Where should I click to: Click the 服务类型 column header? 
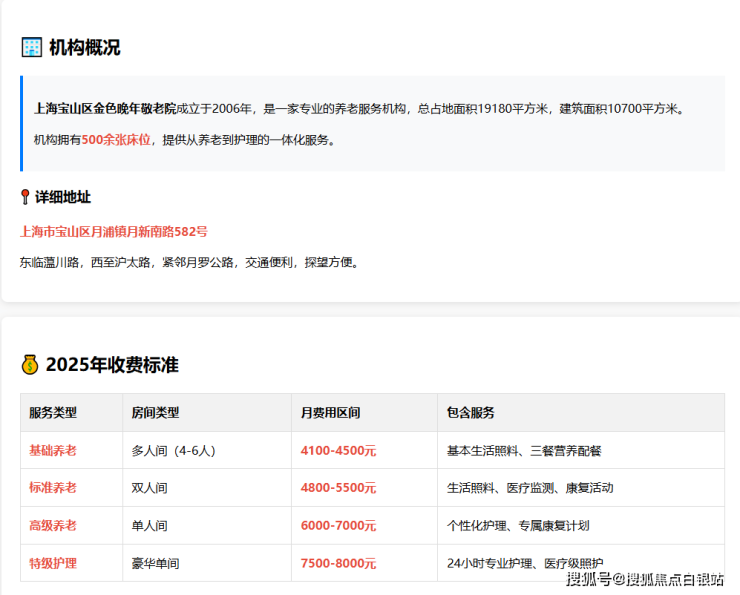click(53, 412)
